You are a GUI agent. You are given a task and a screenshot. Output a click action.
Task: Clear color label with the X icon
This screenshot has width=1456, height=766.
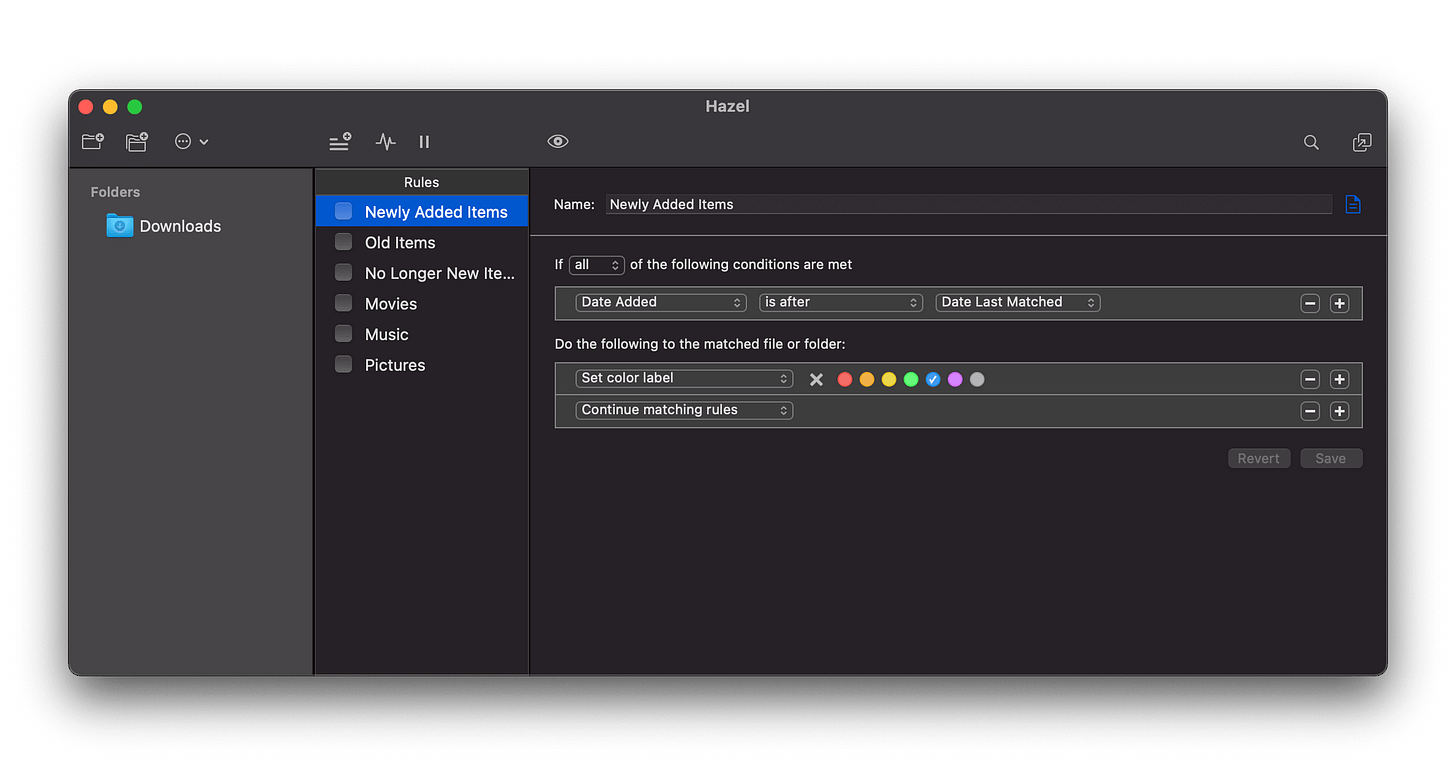(x=816, y=379)
